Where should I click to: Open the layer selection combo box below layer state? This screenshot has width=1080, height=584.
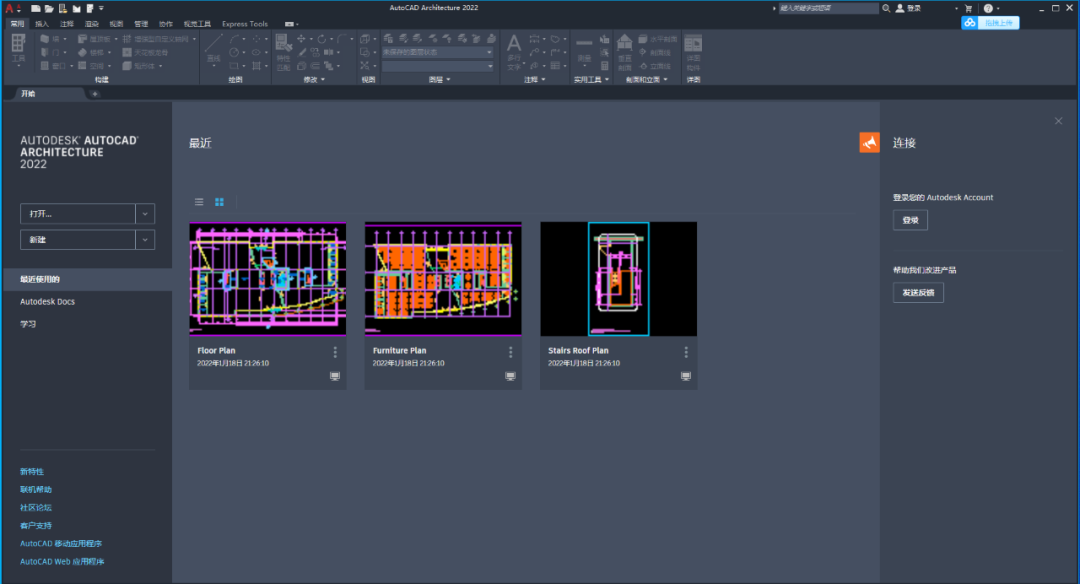tap(438, 66)
